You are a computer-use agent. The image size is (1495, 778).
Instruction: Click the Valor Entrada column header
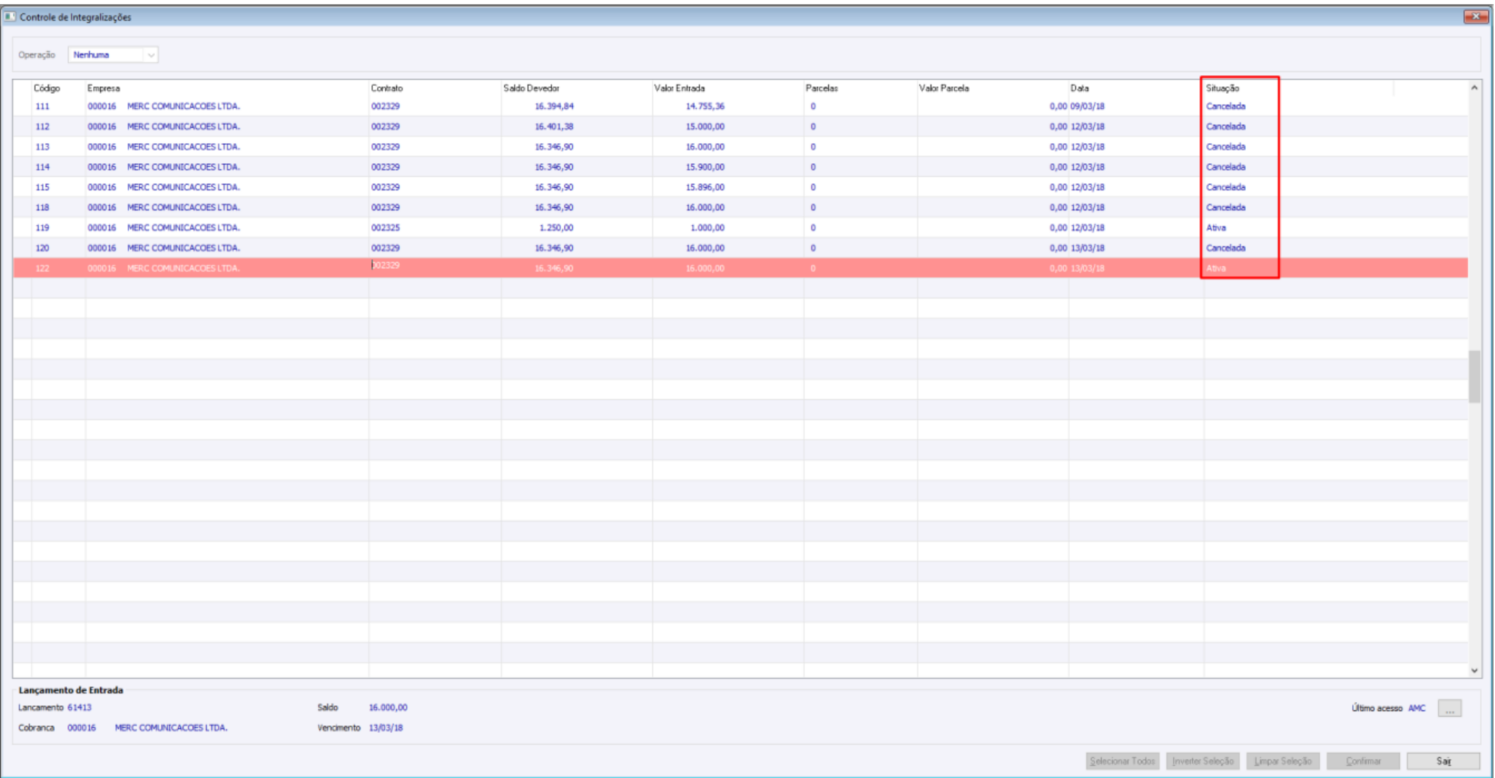pos(680,88)
